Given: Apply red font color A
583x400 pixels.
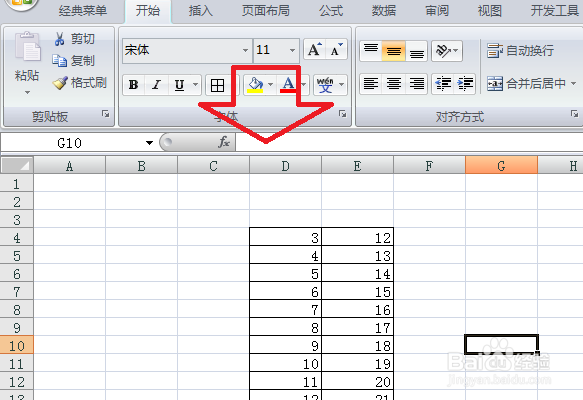Looking at the screenshot, I should click(x=288, y=85).
